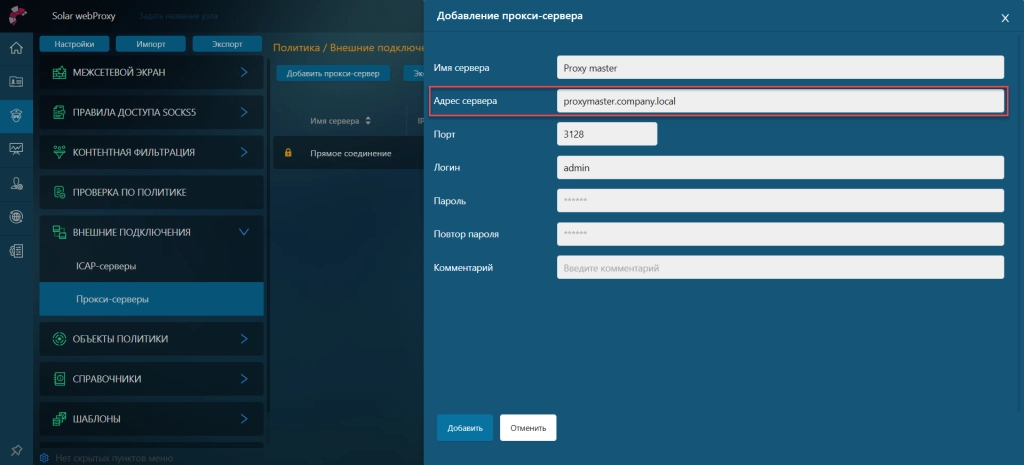Click the pin icon at the sidebar bottom

click(x=16, y=451)
